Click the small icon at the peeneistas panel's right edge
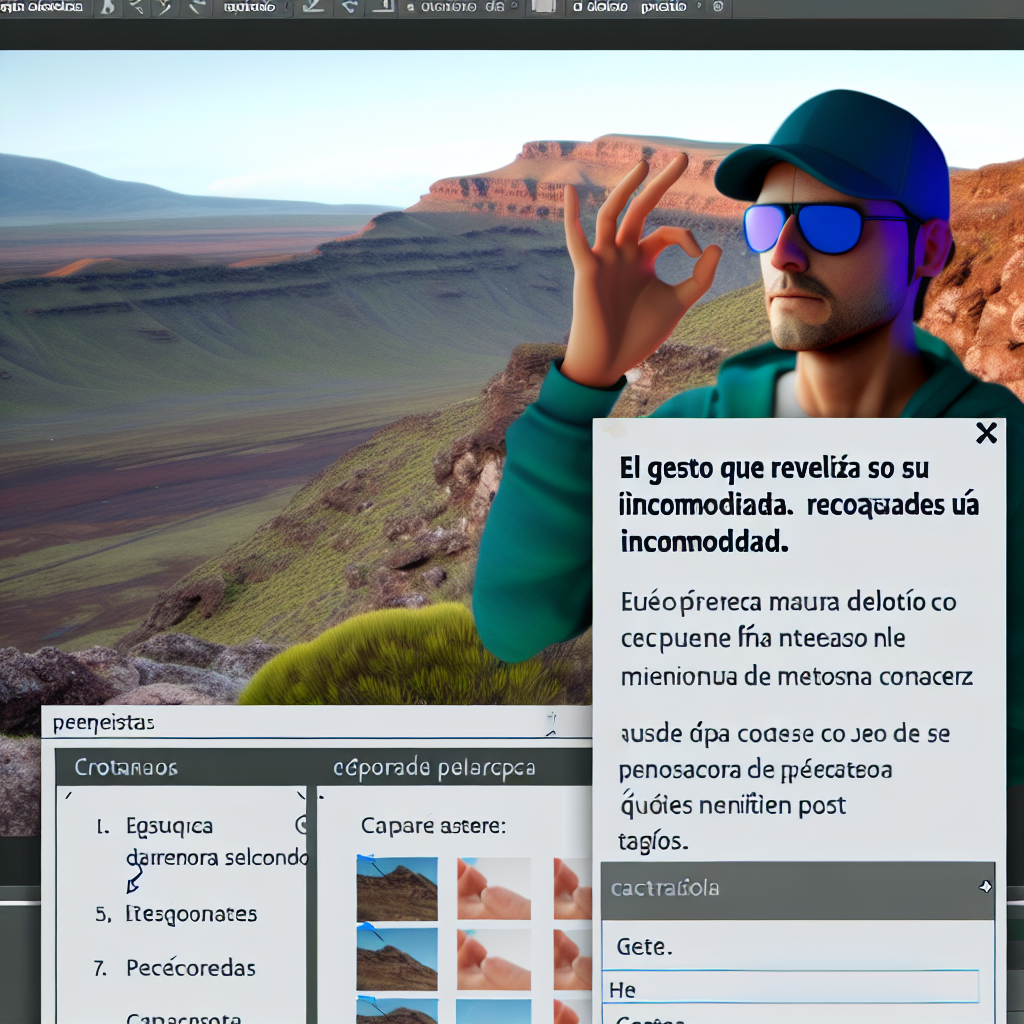This screenshot has width=1024, height=1024. coord(548,720)
